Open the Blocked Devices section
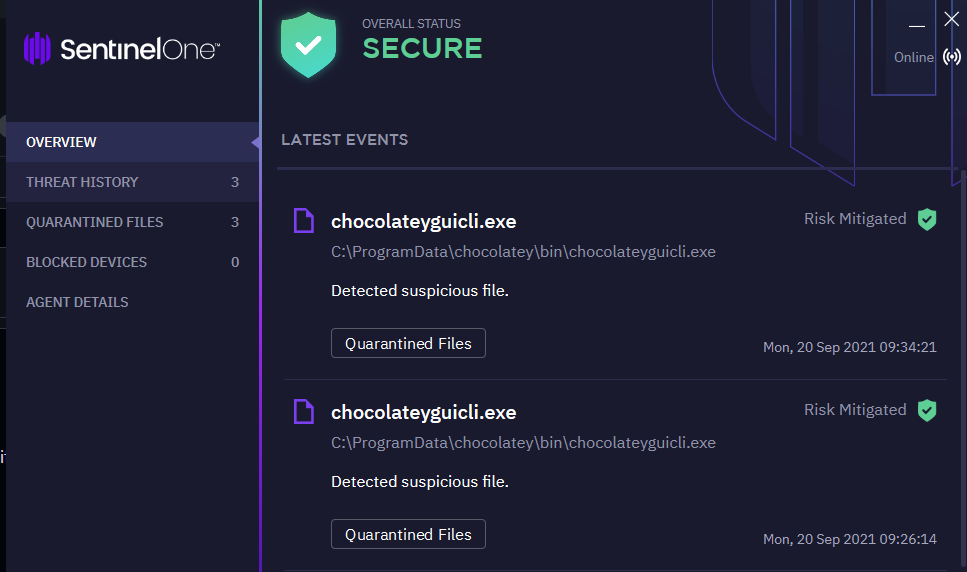The height and width of the screenshot is (572, 967). pos(133,262)
